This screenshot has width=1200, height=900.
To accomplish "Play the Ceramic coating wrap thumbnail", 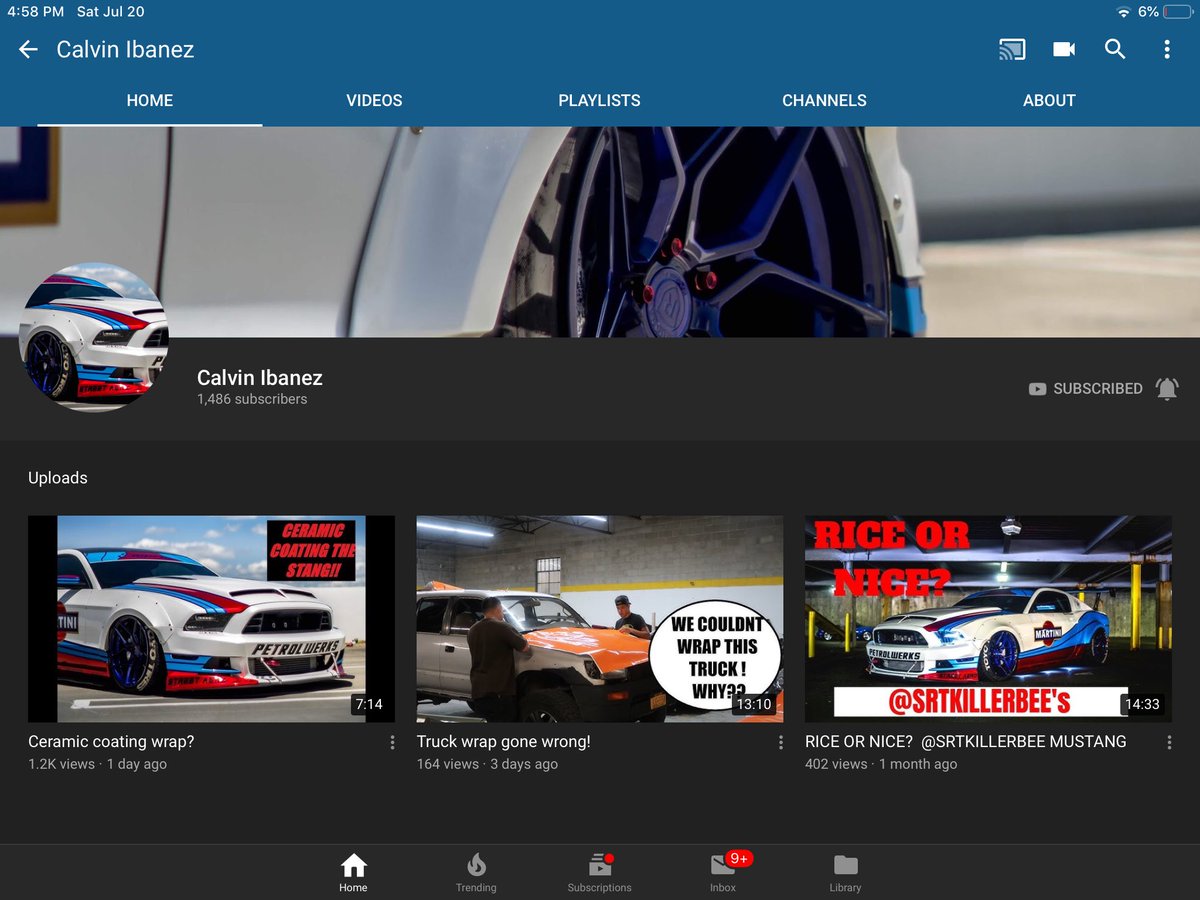I will click(x=211, y=619).
